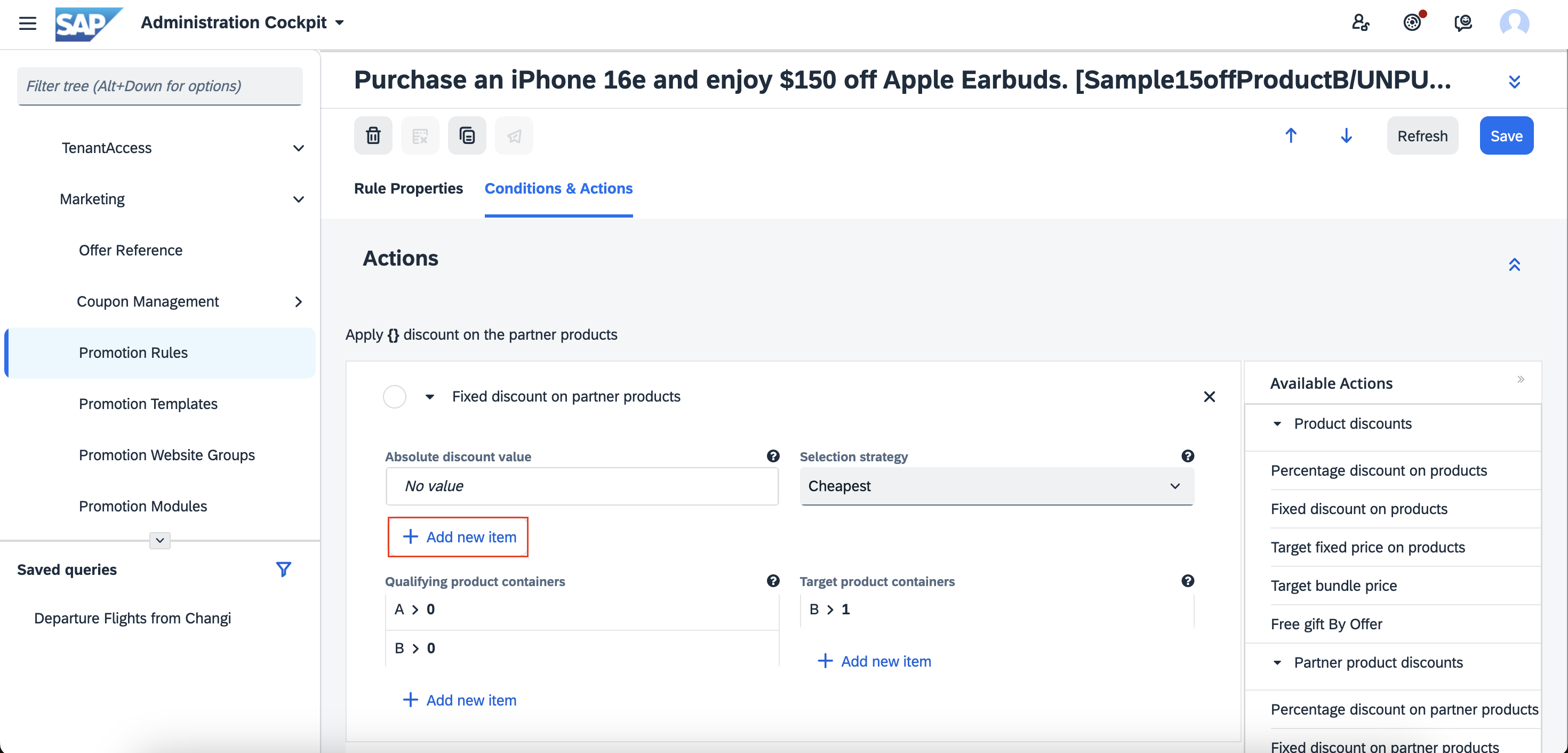The height and width of the screenshot is (753, 1568).
Task: Open Promotion Templates in the sidebar
Action: pos(148,404)
